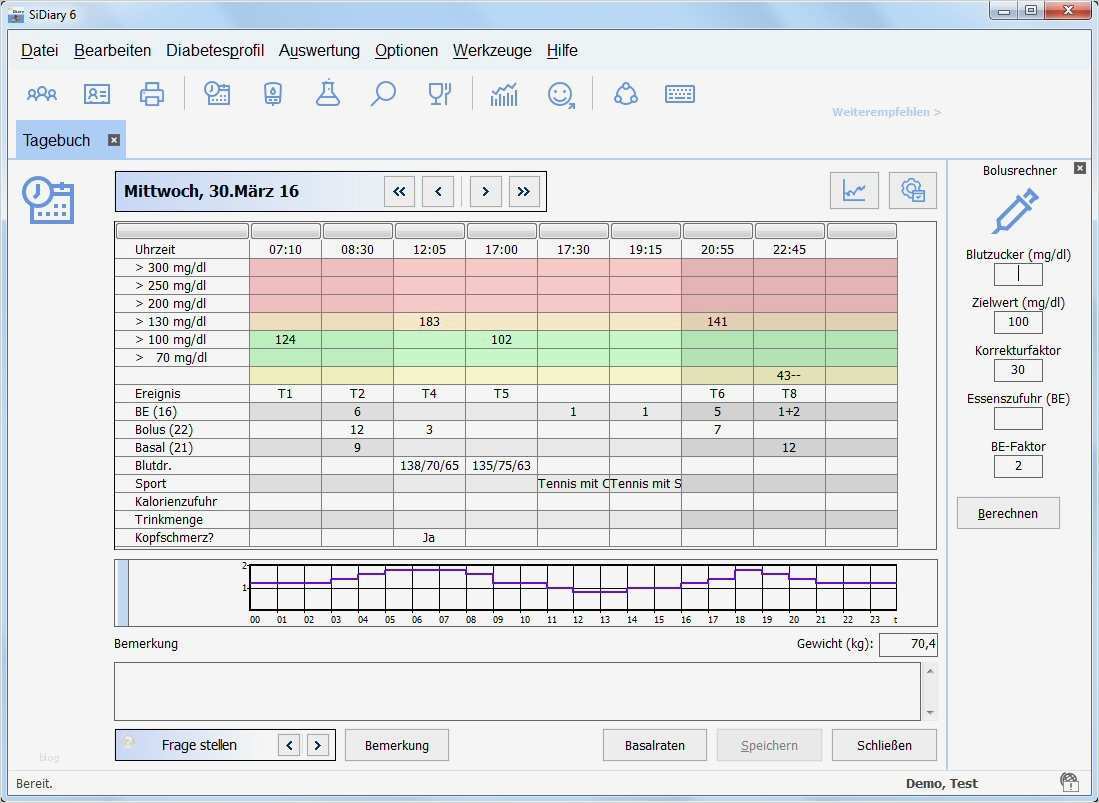Select the Tagebuch tab
The image size is (1099, 803).
[x=57, y=140]
